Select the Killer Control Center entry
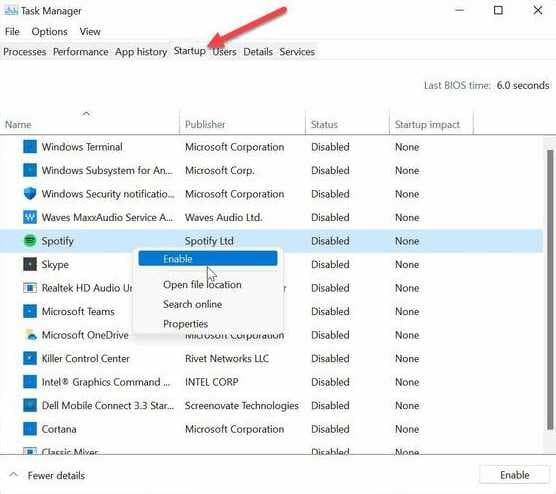The width and height of the screenshot is (556, 494). (x=85, y=359)
